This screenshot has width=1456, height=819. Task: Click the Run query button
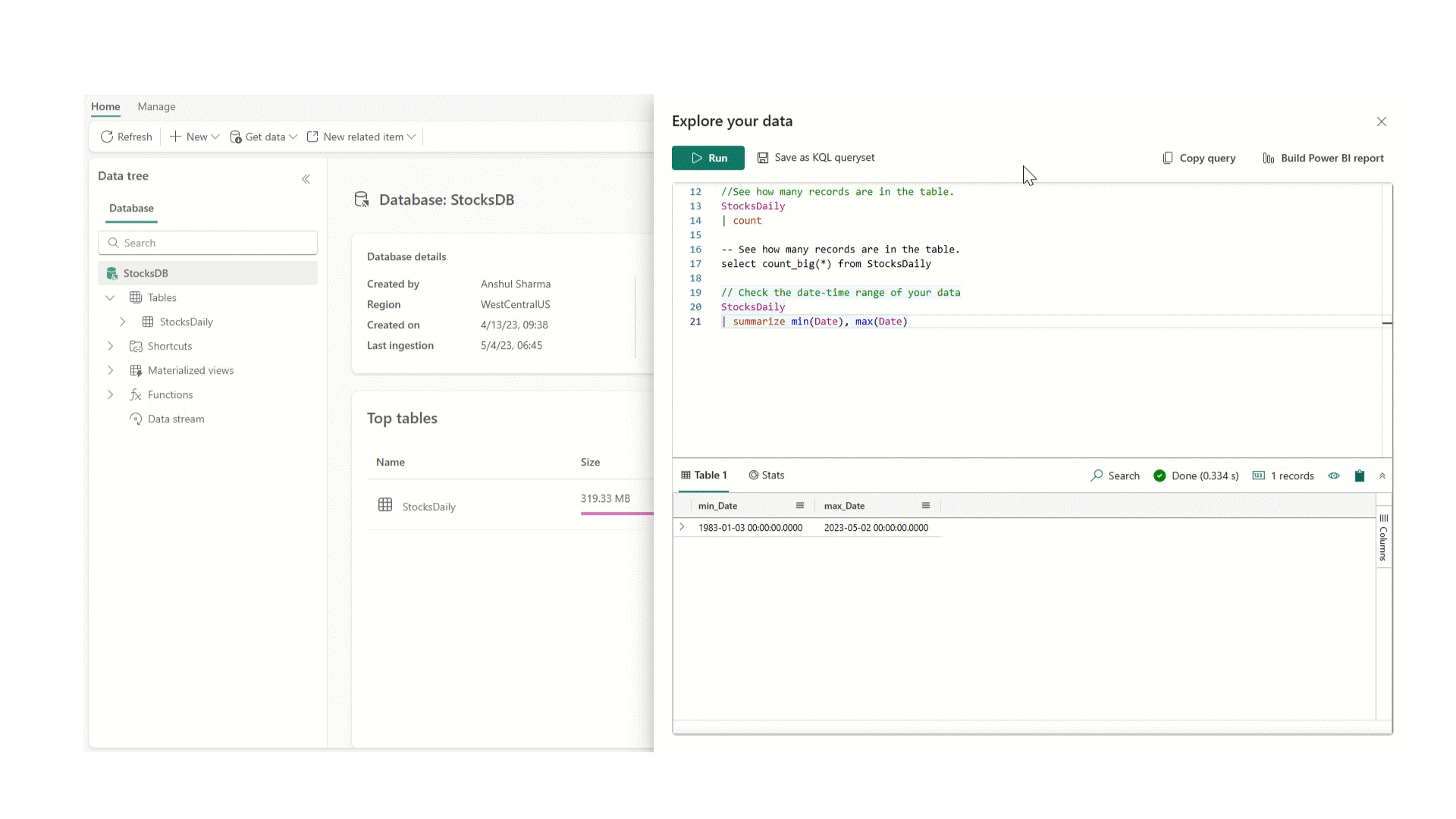click(x=709, y=157)
